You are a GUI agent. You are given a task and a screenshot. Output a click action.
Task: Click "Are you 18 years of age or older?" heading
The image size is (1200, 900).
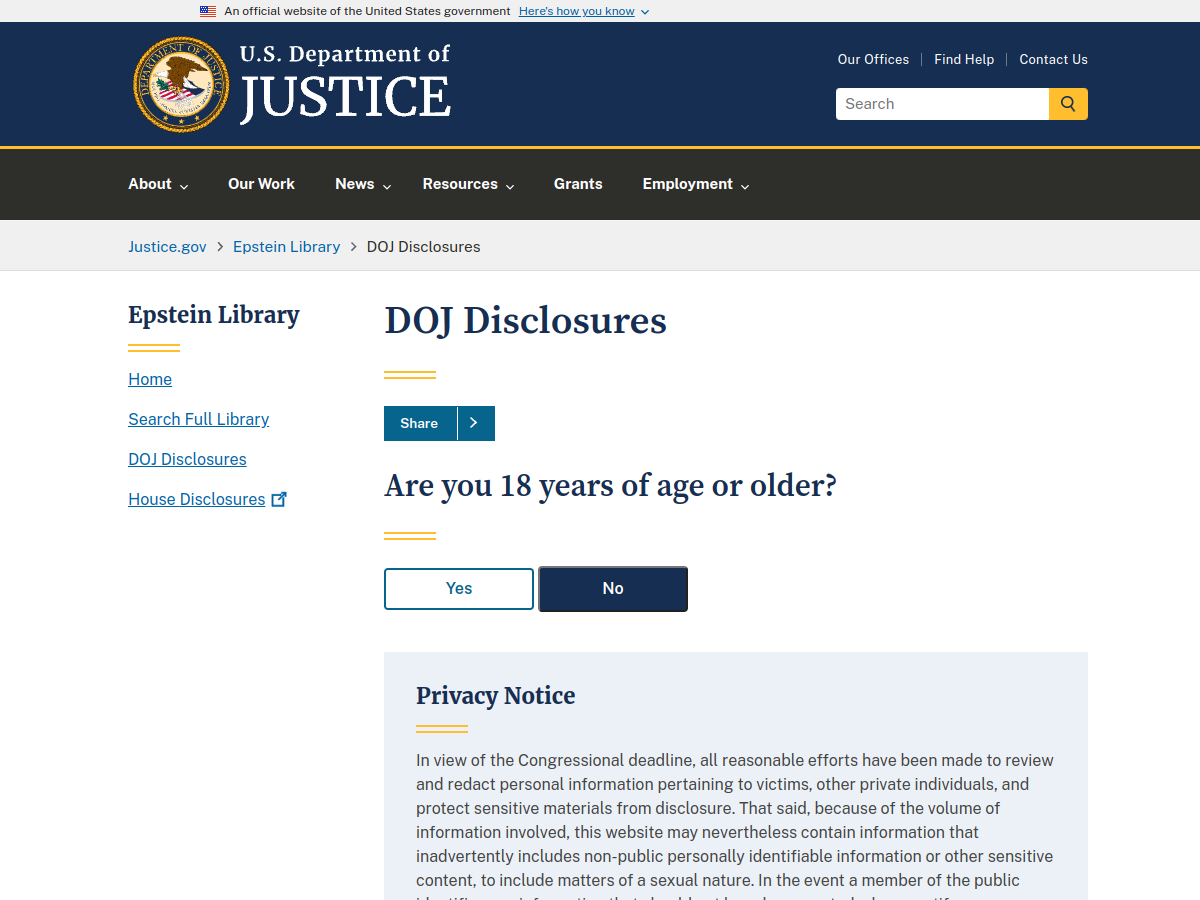610,486
